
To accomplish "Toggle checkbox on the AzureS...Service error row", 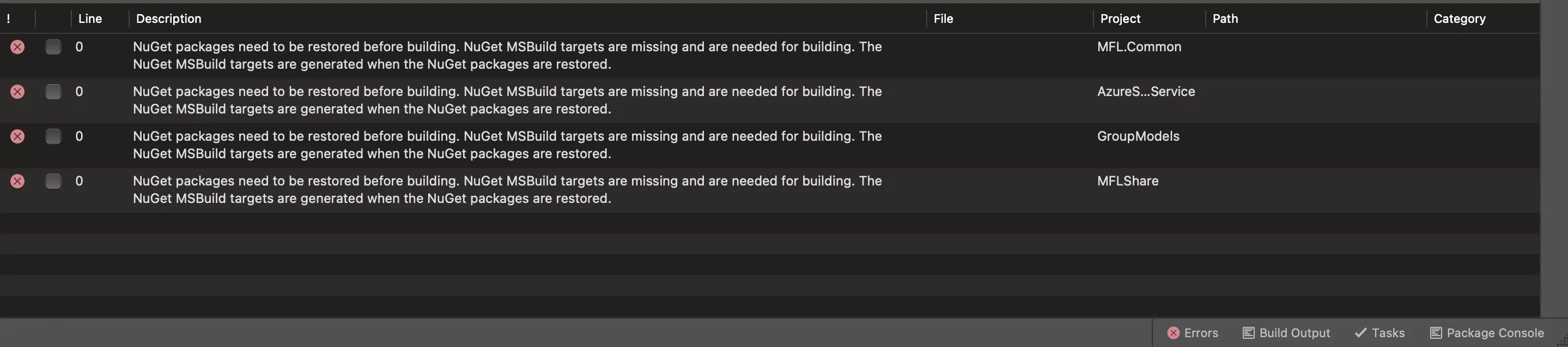I will pyautogui.click(x=53, y=92).
